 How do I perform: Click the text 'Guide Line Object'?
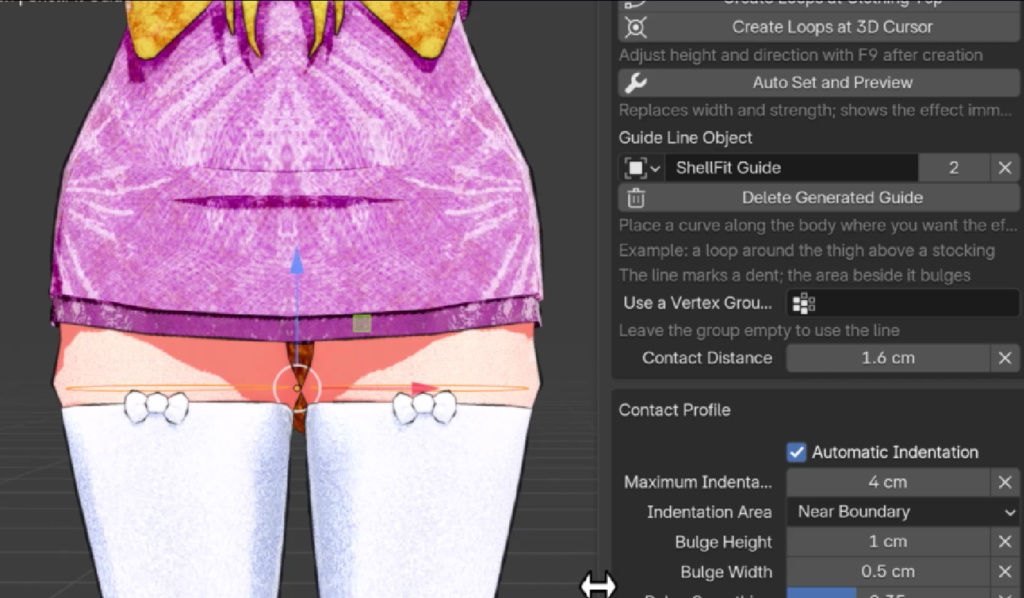tap(685, 138)
